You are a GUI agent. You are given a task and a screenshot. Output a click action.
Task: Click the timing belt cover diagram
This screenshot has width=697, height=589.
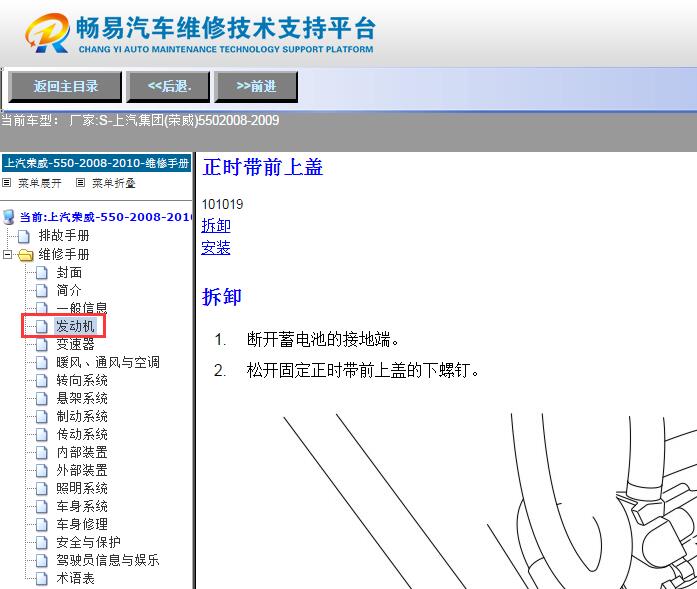[489, 501]
